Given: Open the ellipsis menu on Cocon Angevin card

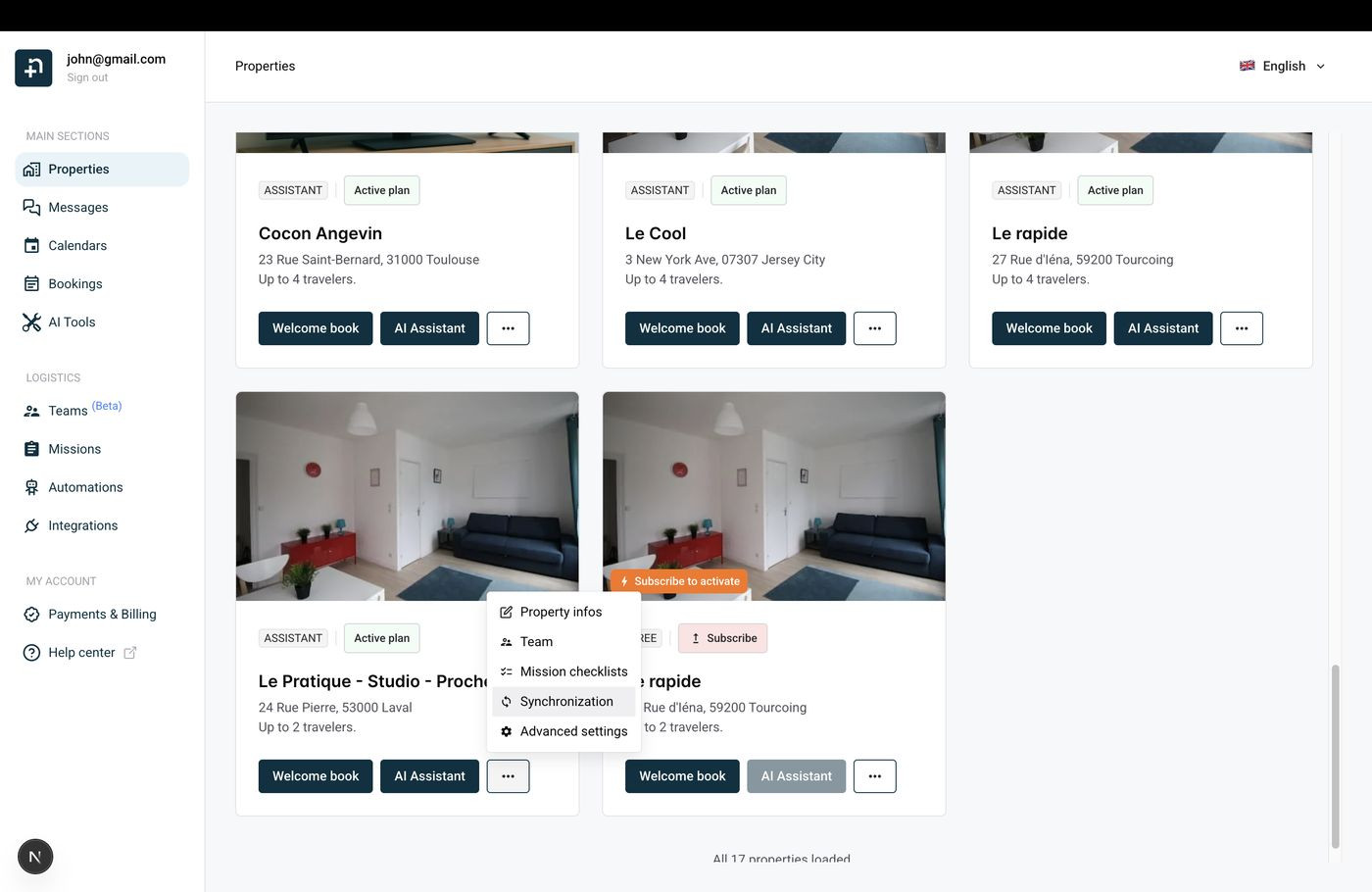Looking at the screenshot, I should tap(508, 328).
